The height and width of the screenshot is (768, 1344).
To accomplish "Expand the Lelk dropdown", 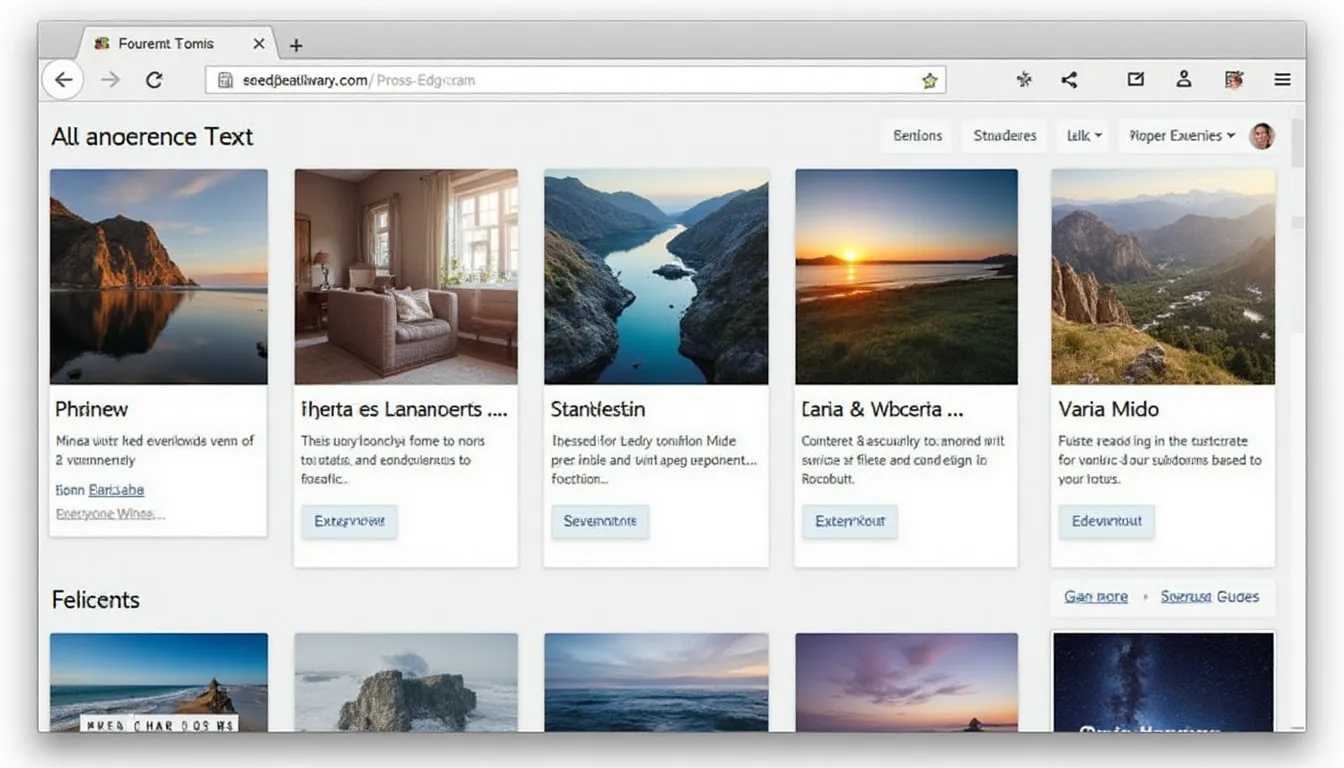I will coord(1083,136).
